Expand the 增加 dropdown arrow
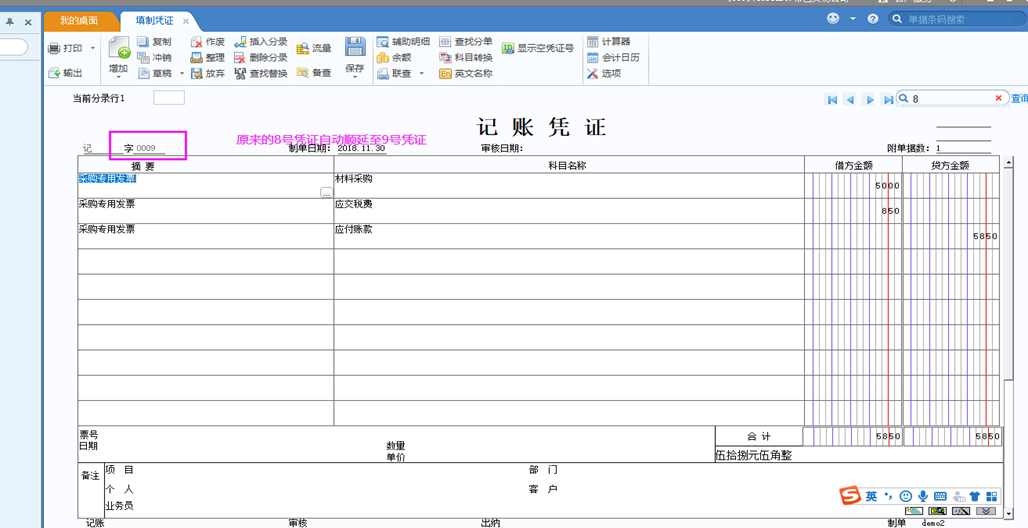1028x528 pixels. tap(119, 78)
